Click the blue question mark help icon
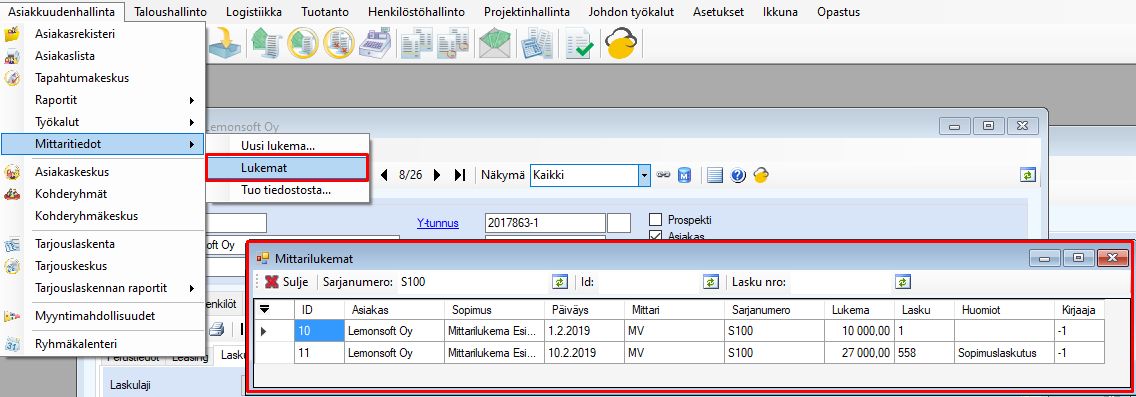 [738, 175]
